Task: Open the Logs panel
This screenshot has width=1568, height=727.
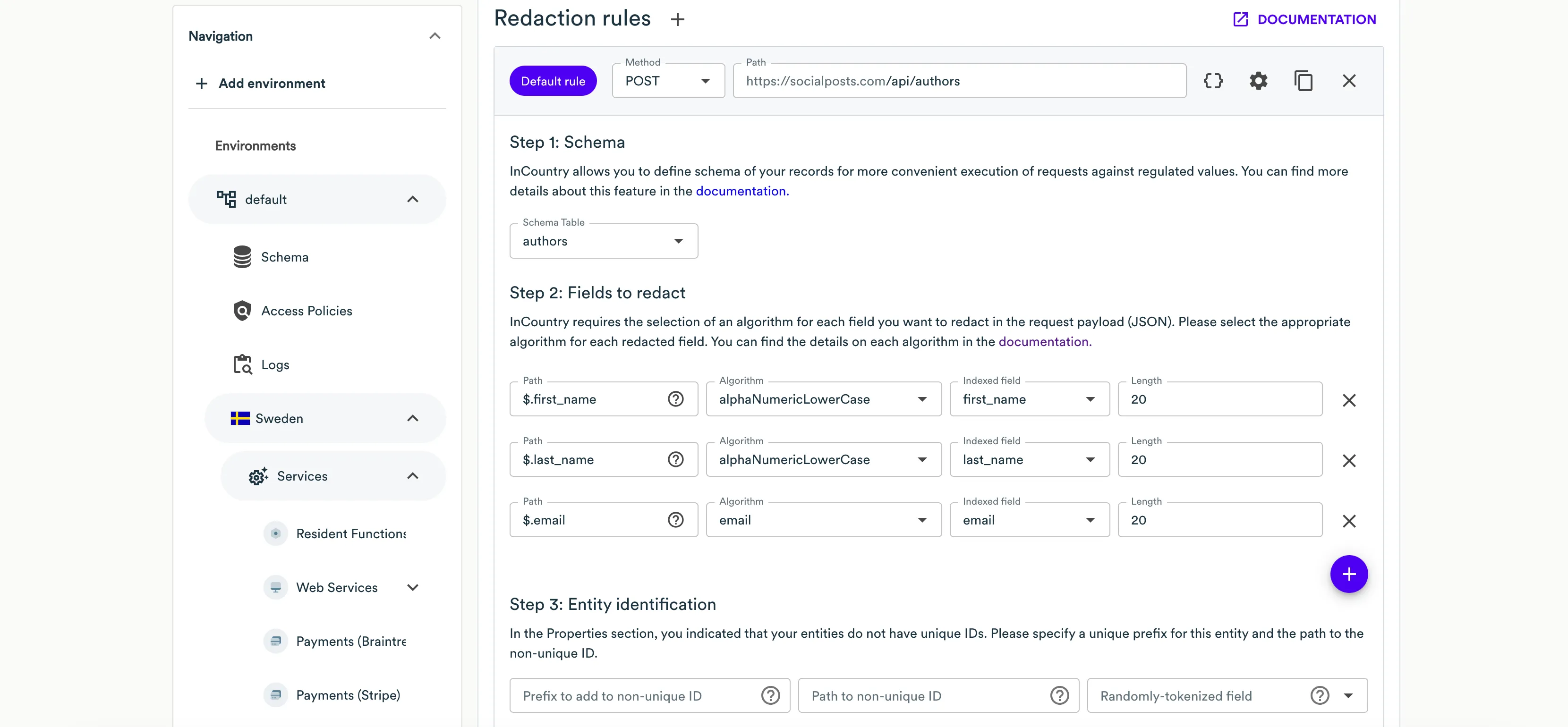Action: point(274,364)
